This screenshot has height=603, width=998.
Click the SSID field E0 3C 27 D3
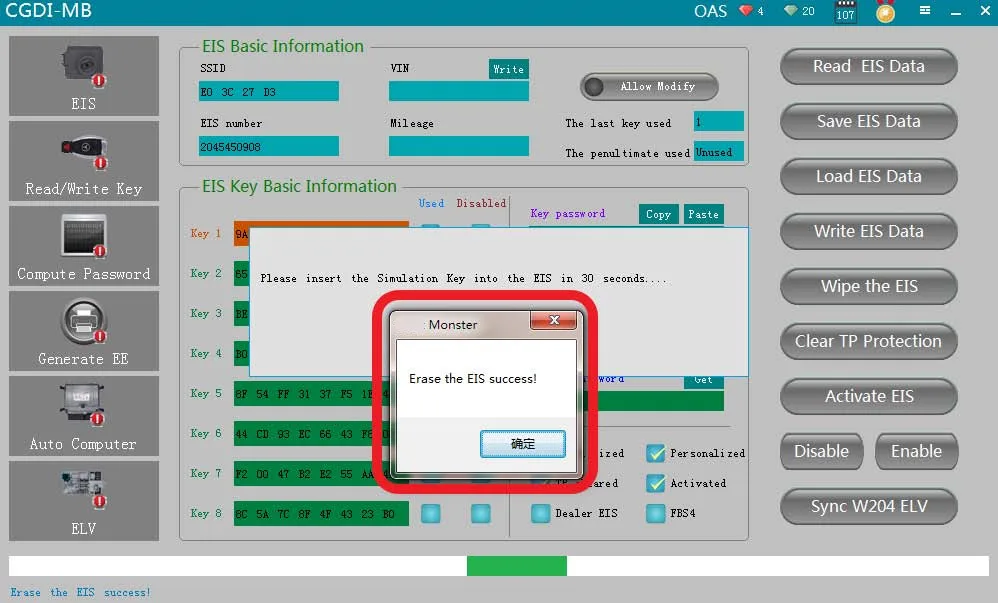click(x=269, y=92)
